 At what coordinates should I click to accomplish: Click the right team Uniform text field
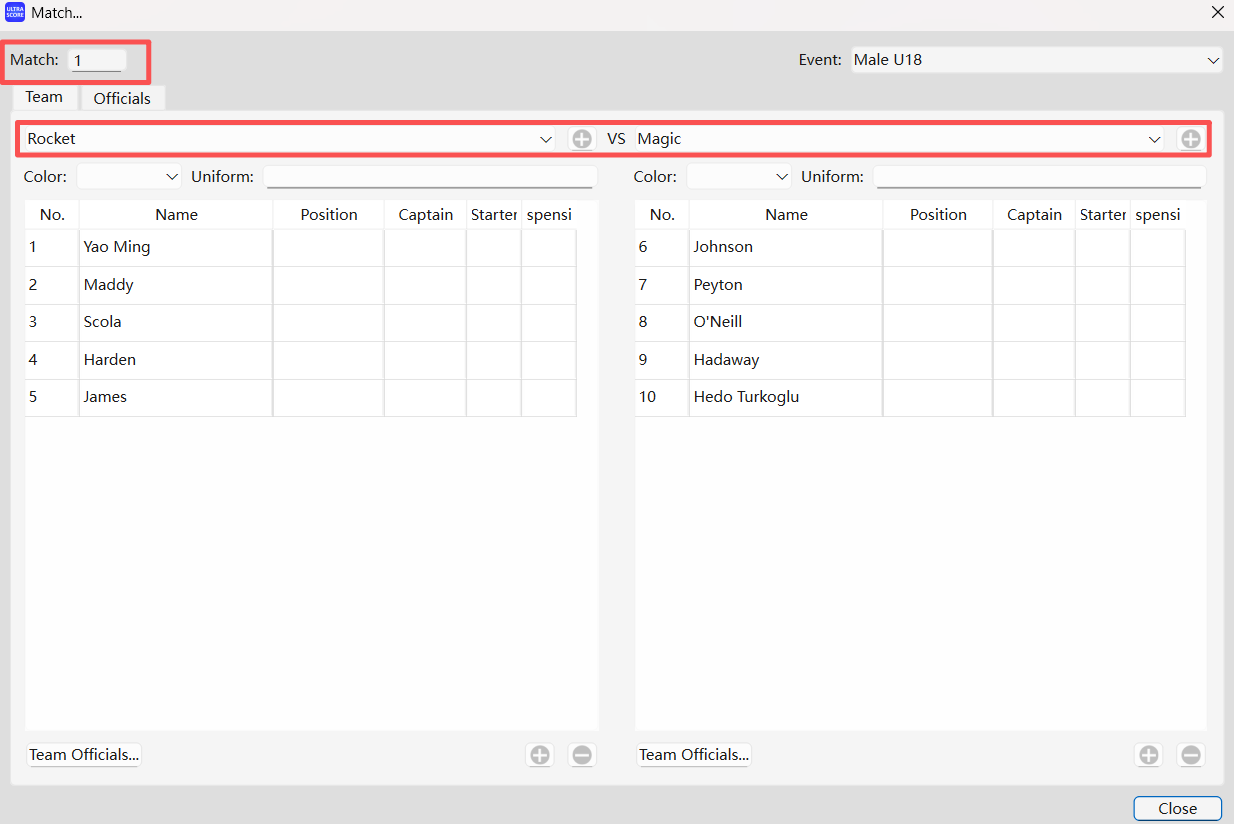pyautogui.click(x=1039, y=177)
